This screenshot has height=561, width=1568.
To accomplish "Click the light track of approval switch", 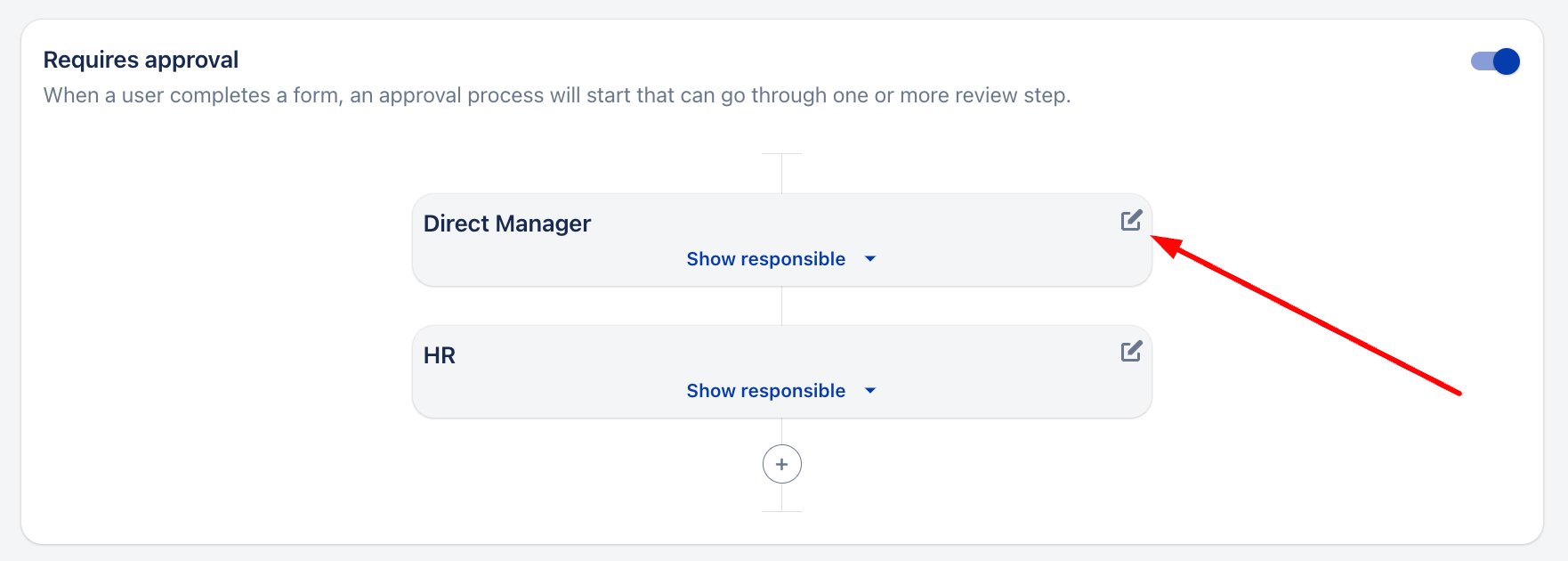I will [1480, 61].
